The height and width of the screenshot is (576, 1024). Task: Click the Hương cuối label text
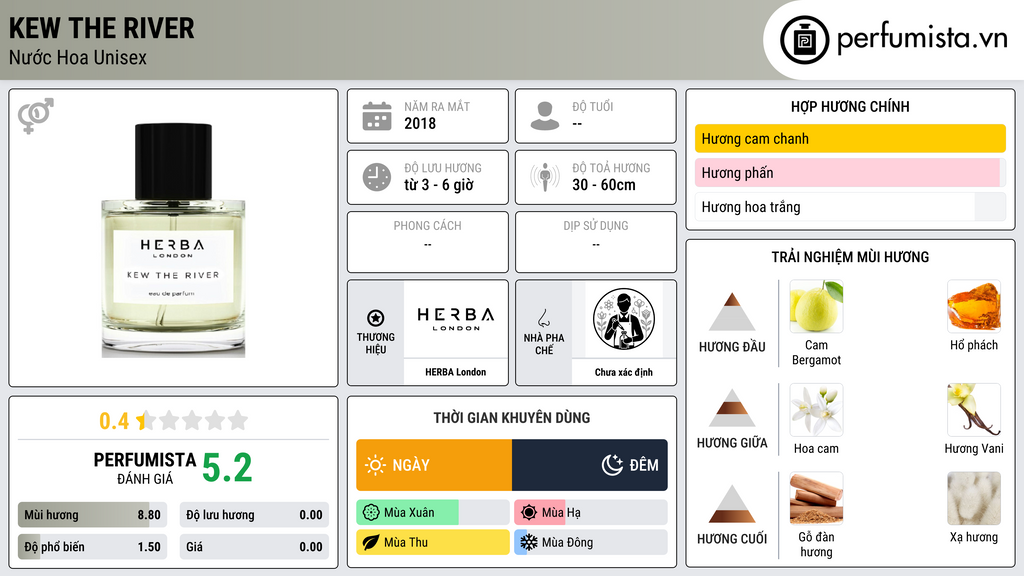(x=732, y=539)
